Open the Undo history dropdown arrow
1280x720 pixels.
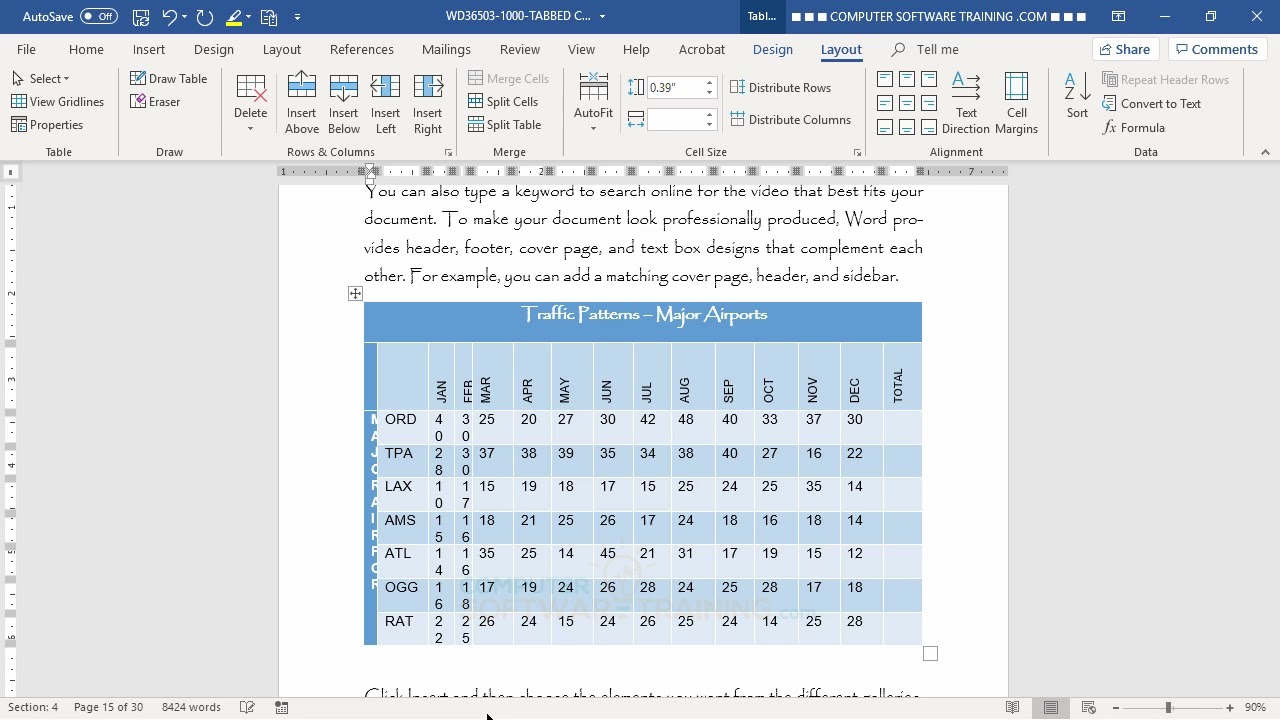(x=184, y=17)
